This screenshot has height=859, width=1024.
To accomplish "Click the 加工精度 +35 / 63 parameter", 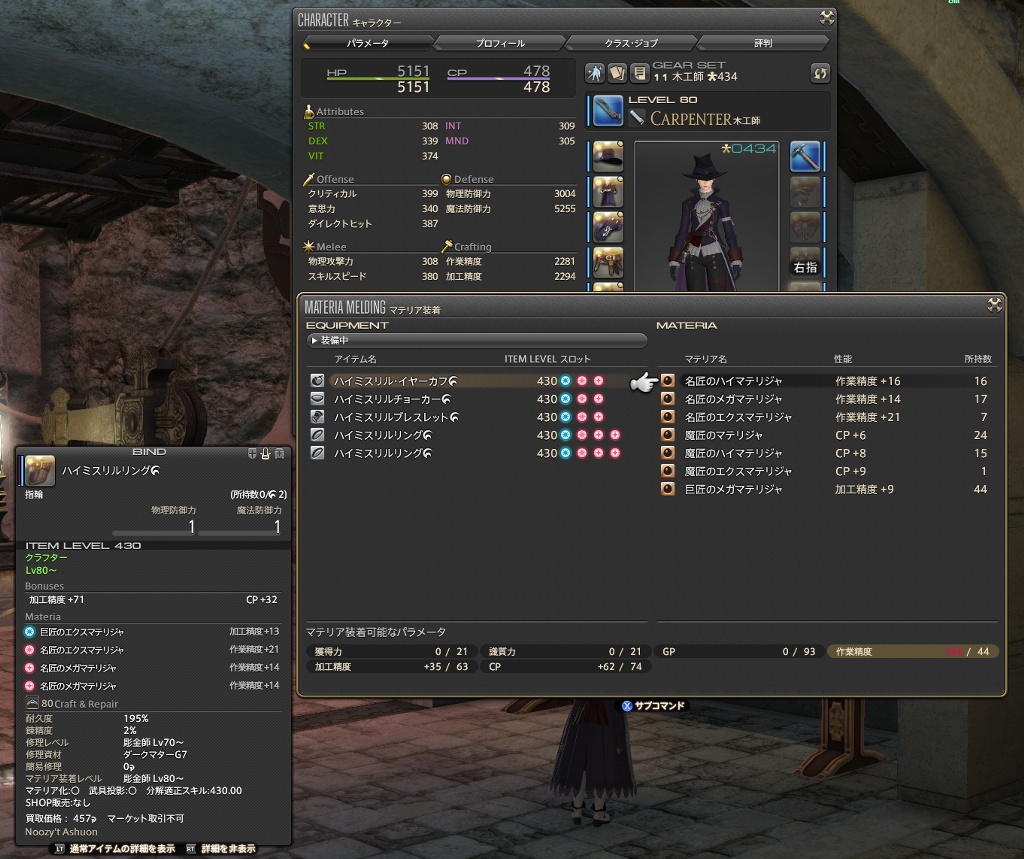I will click(392, 666).
